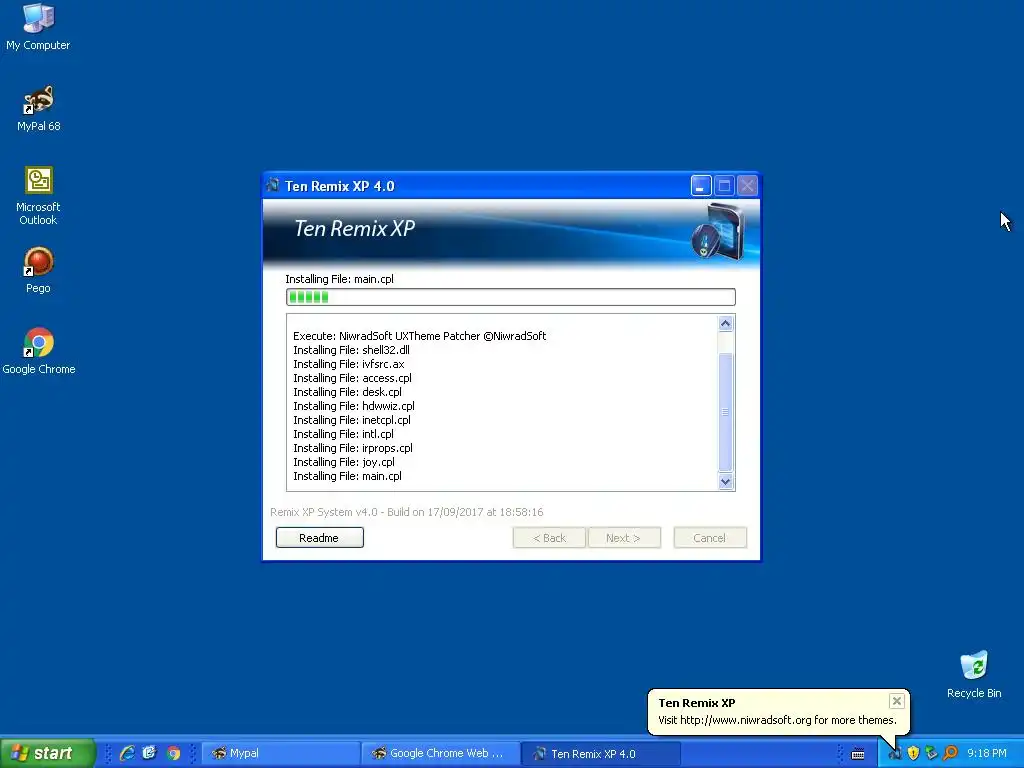Screen dimensions: 1024x768
Task: Click the Cancel button in the installer
Action: pos(710,537)
